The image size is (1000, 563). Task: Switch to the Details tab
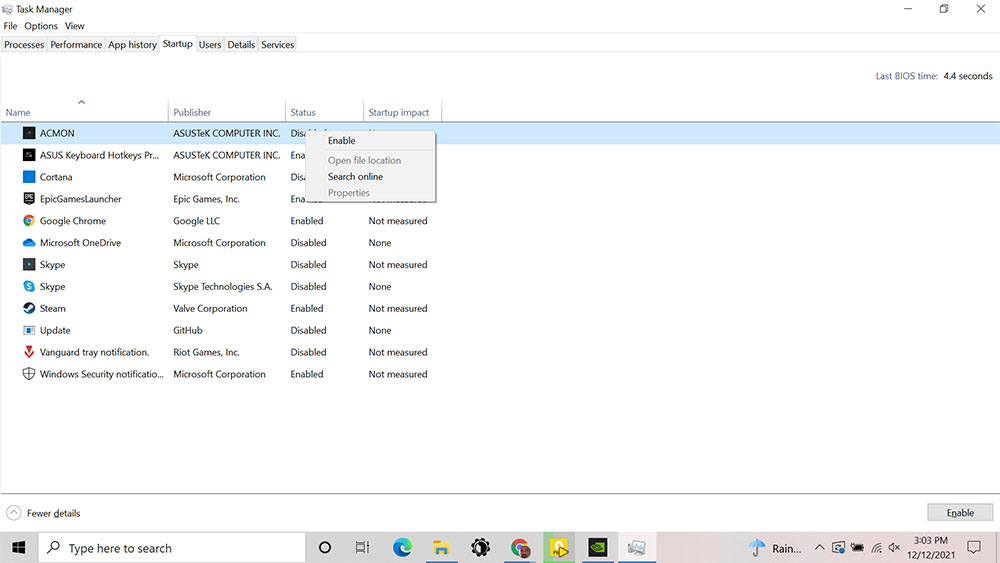(241, 45)
